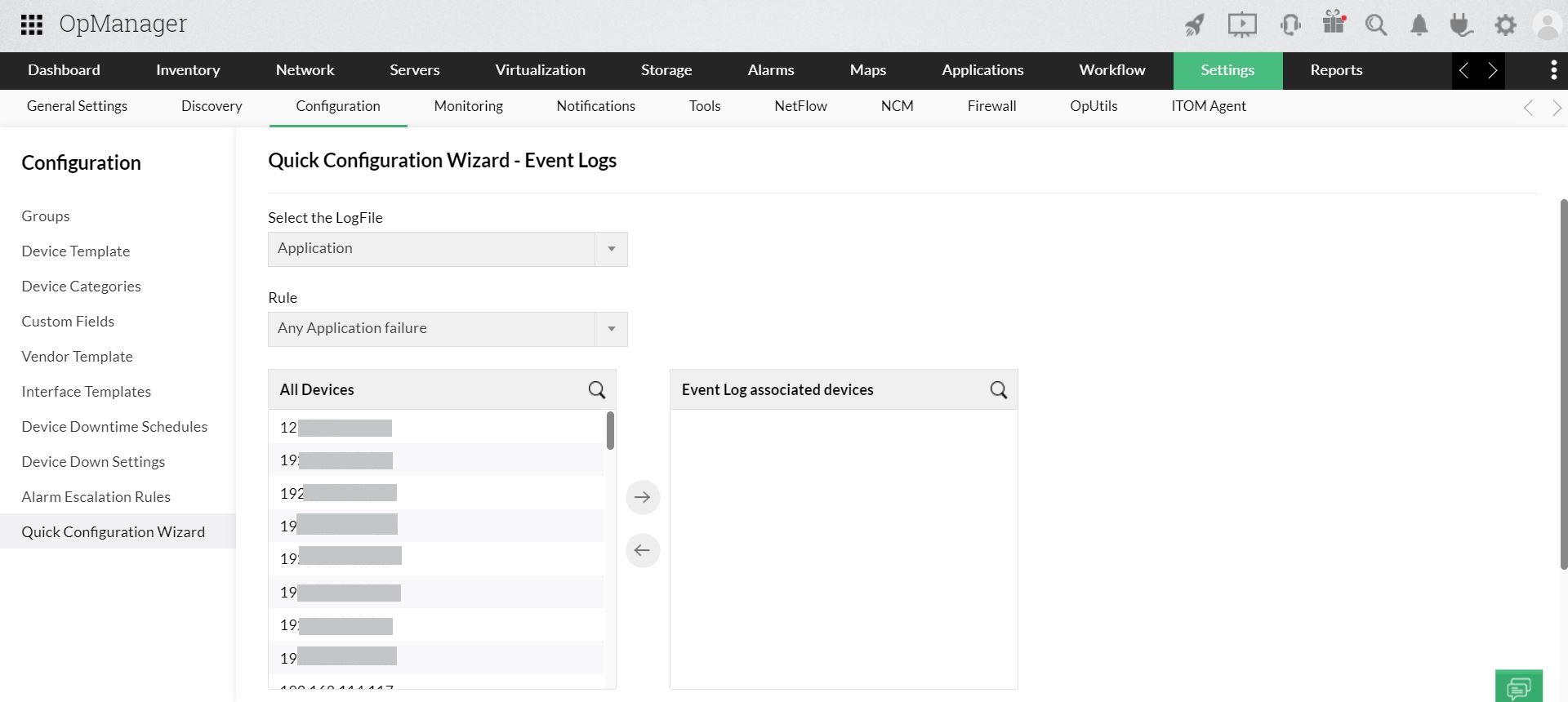The height and width of the screenshot is (702, 1568).
Task: Go to Interface Templates
Action: (x=87, y=392)
